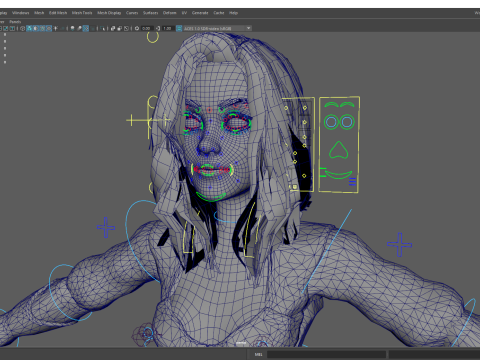This screenshot has height=360, width=480.
Task: Select the blue neck curve control
Action: [225, 218]
